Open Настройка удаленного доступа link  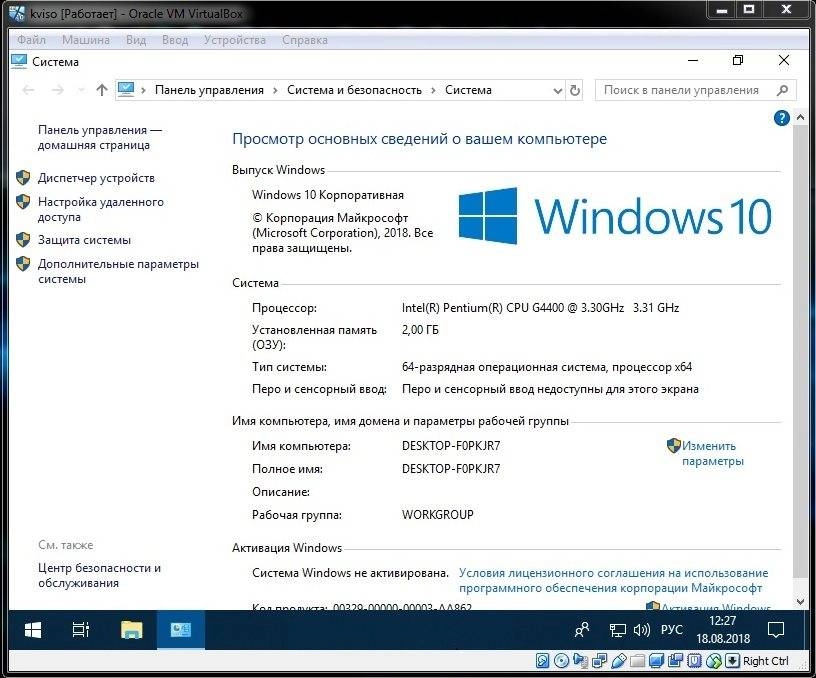coord(101,209)
